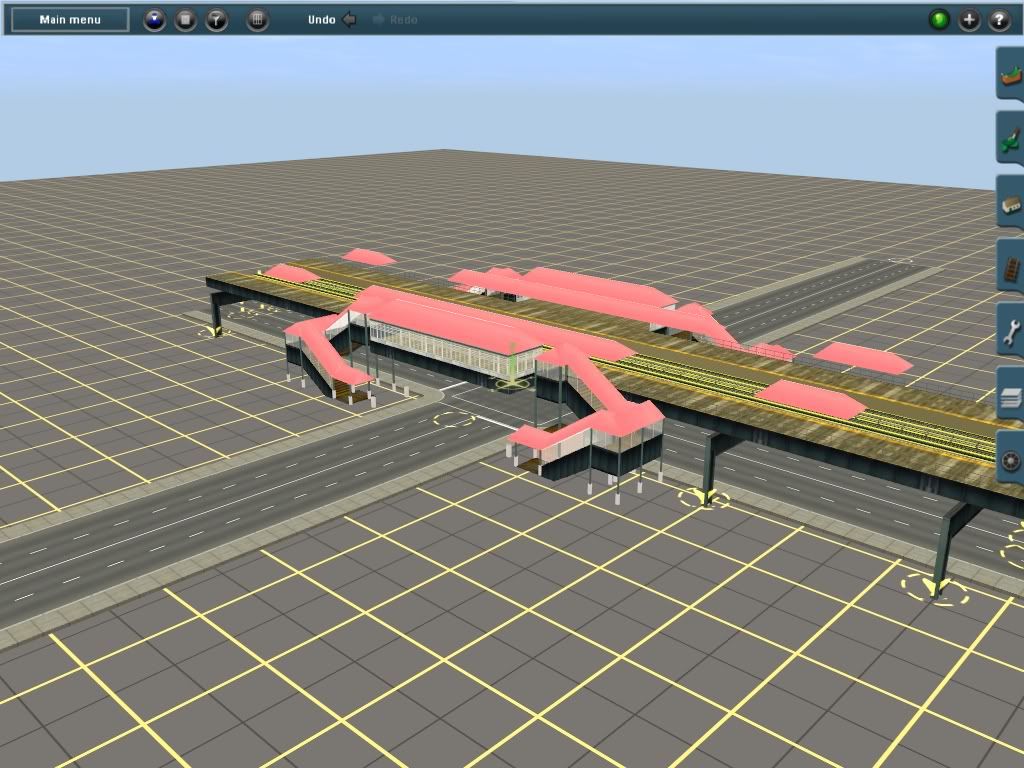Image resolution: width=1024 pixels, height=768 pixels.
Task: Click the green status light icon
Action: pyautogui.click(x=939, y=20)
